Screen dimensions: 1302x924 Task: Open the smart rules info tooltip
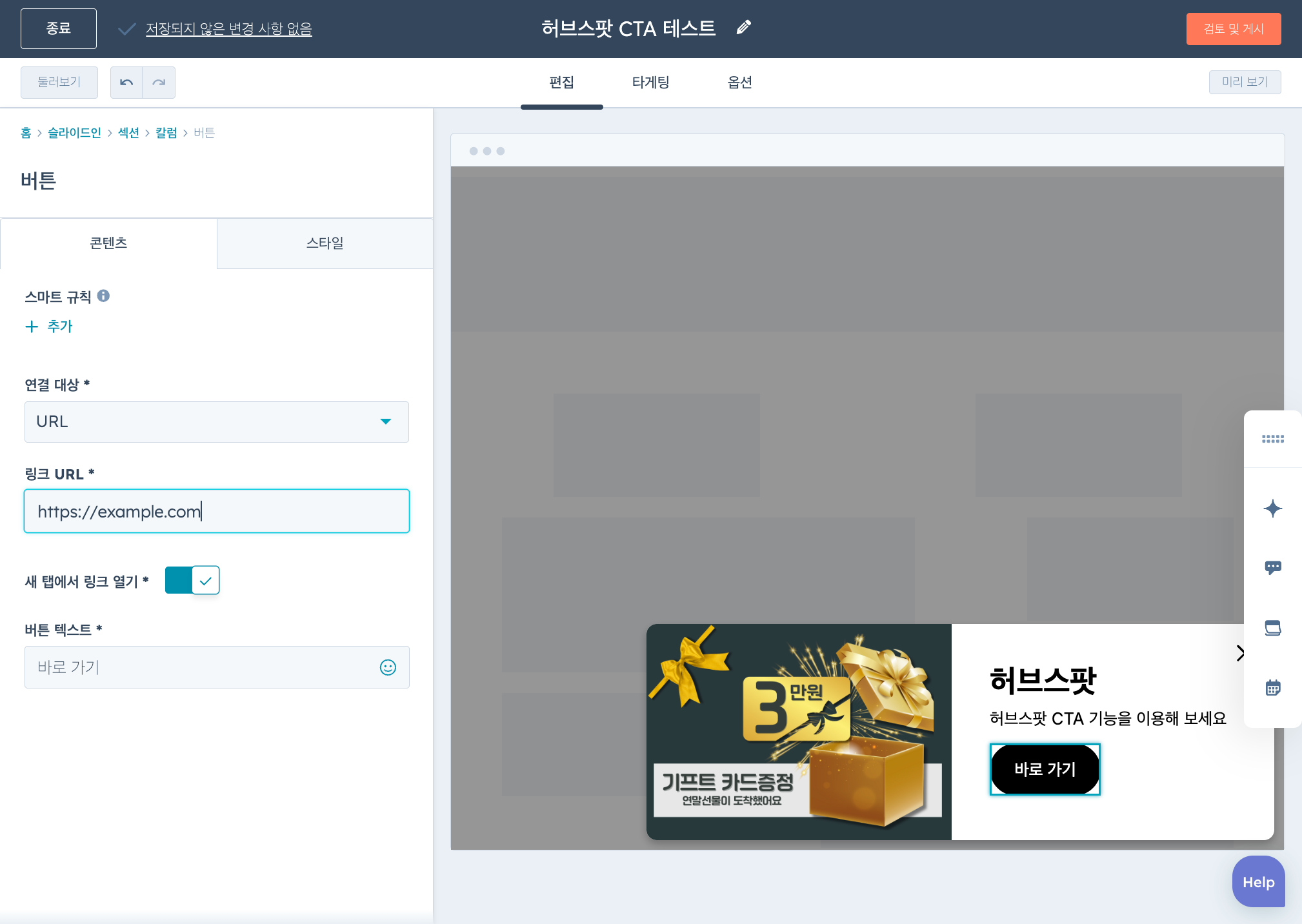pos(103,296)
